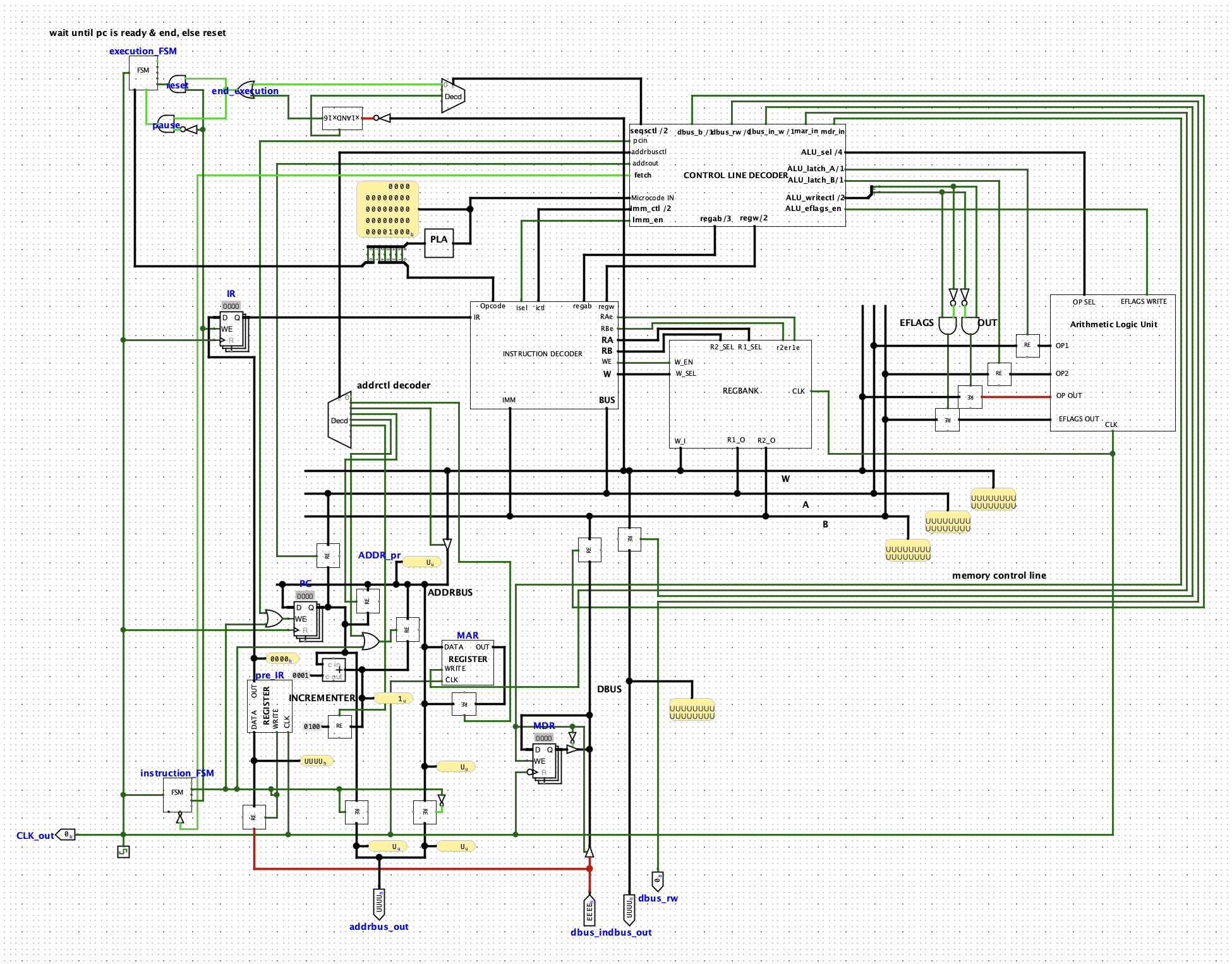The width and height of the screenshot is (1232, 964).
Task: Click the instruction_FSM label
Action: 177,773
